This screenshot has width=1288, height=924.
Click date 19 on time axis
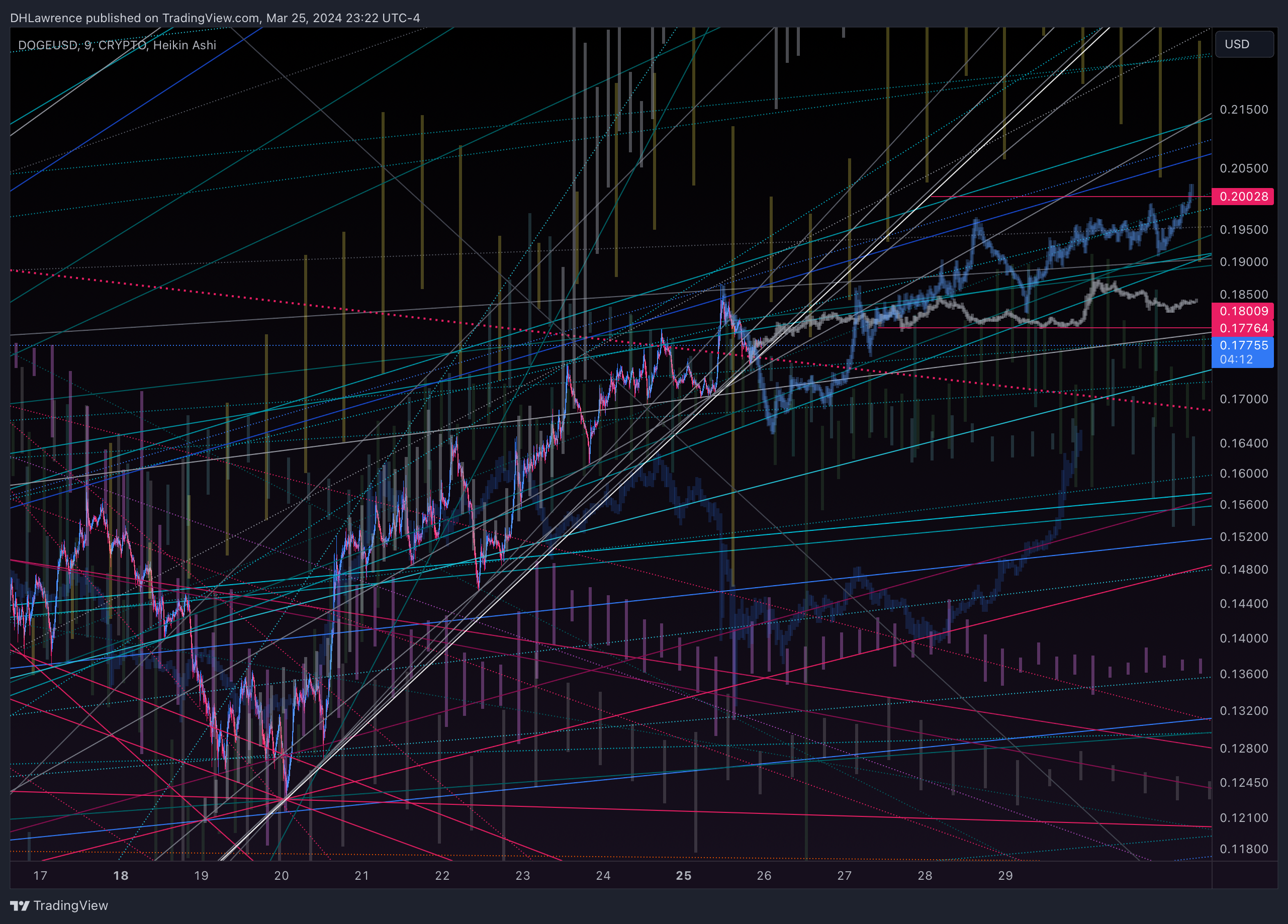coord(201,875)
